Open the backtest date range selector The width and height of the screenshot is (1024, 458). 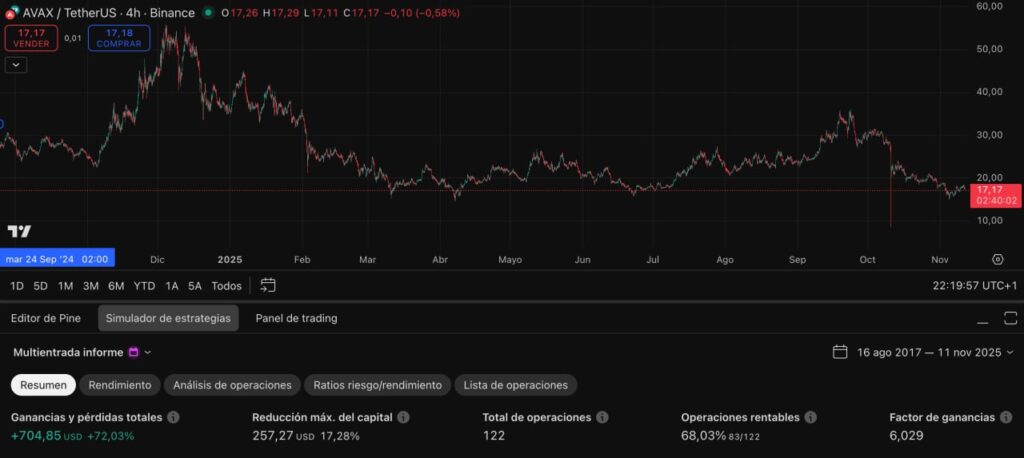[x=923, y=352]
